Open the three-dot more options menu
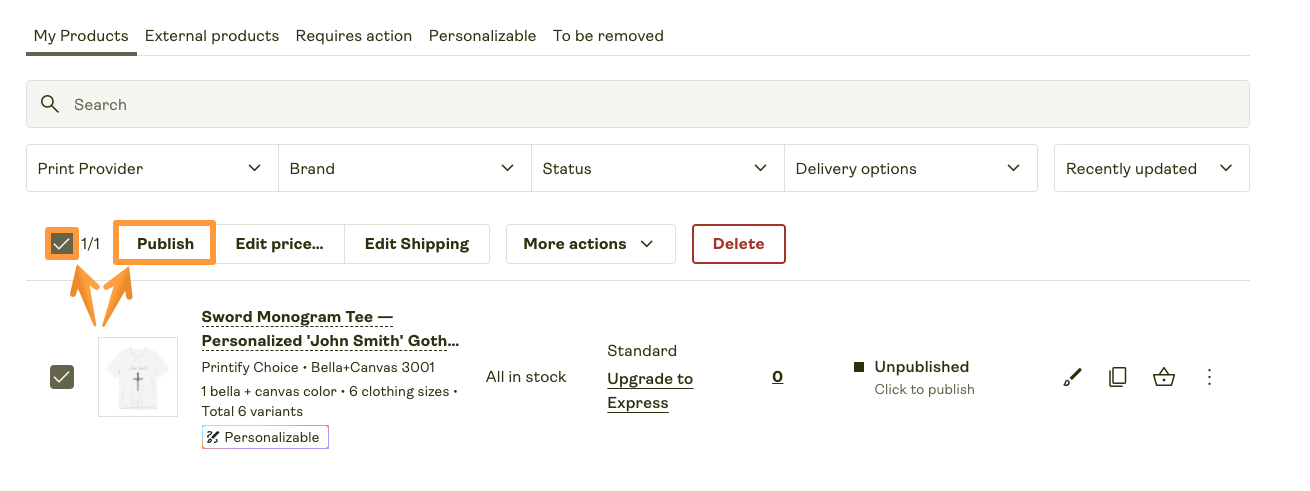 tap(1209, 377)
